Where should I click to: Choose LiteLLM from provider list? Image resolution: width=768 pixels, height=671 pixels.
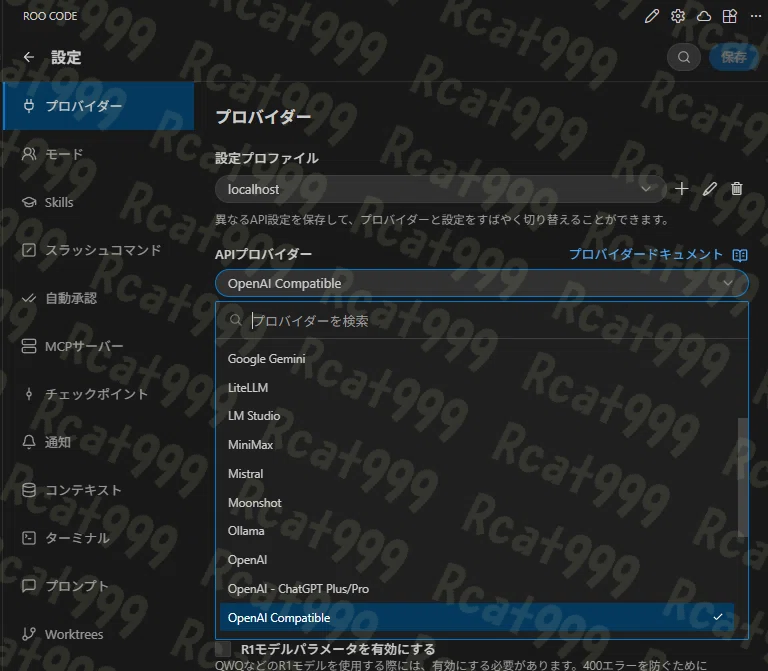pos(477,387)
